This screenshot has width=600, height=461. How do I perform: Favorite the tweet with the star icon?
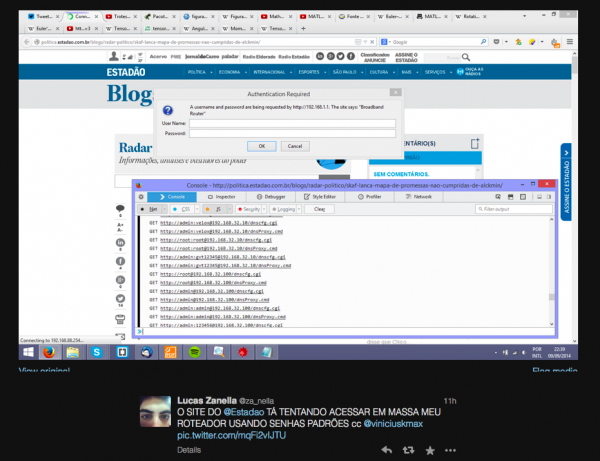tap(430, 451)
